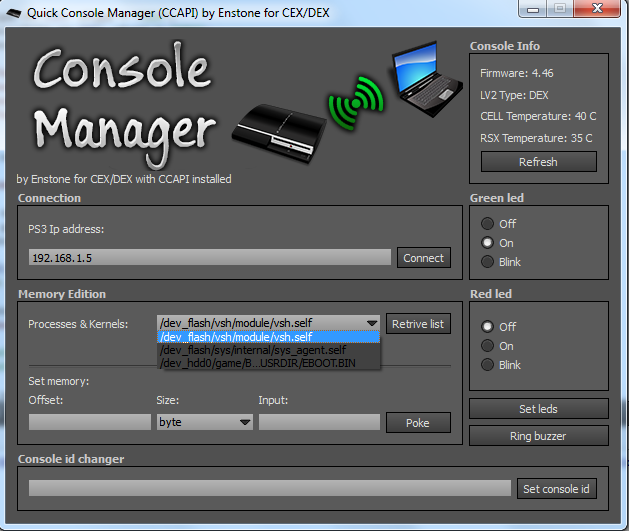Click the laptop image in header

(x=426, y=79)
